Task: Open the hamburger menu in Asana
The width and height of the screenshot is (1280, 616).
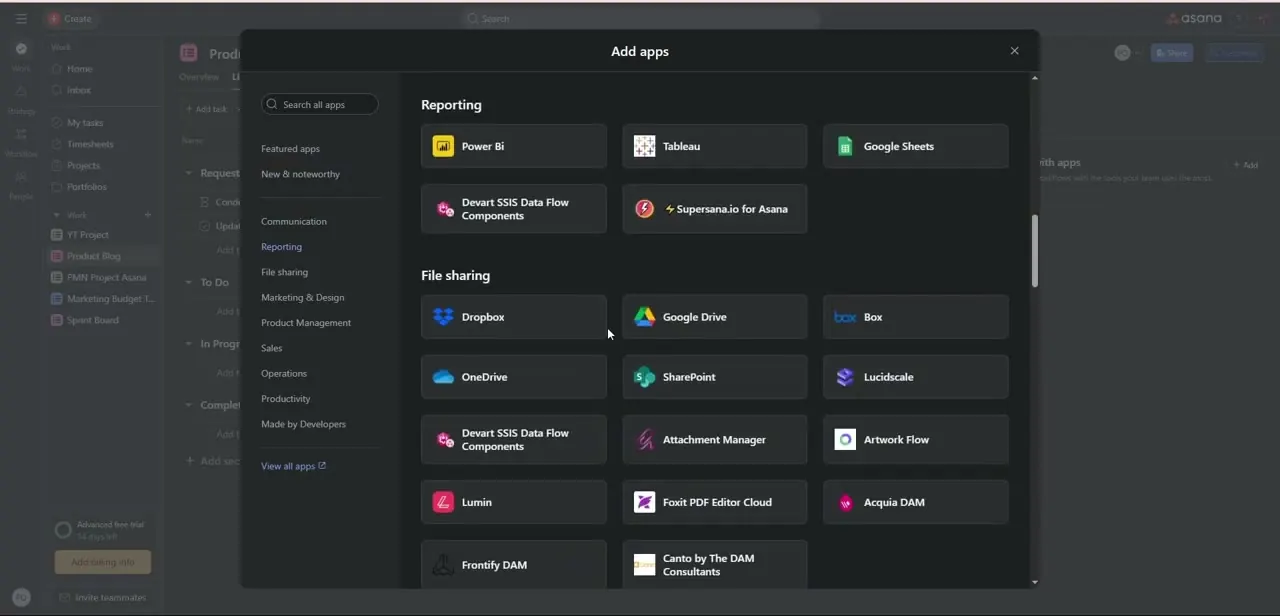Action: [x=21, y=19]
